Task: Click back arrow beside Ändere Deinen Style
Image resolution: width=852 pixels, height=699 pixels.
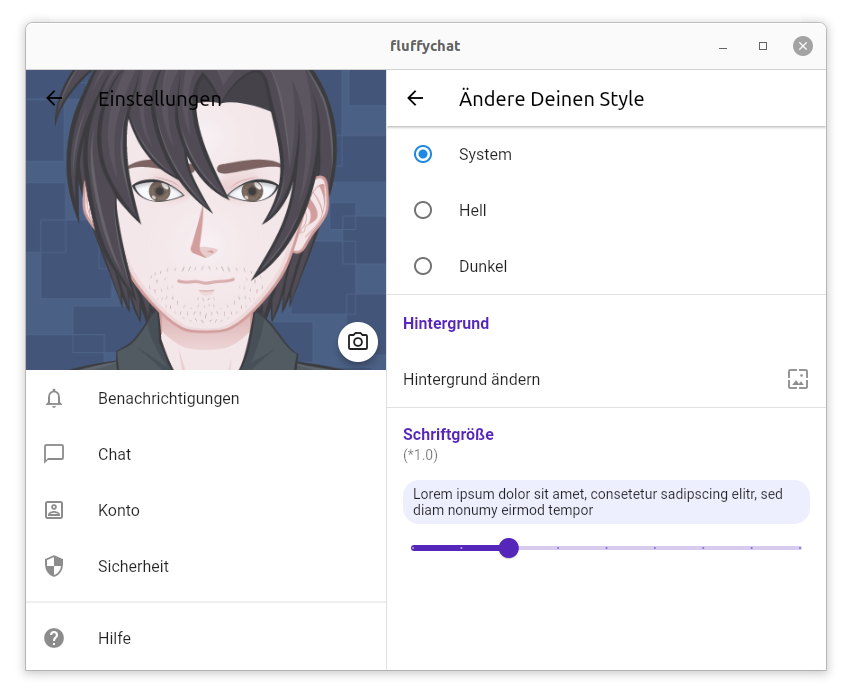Action: [x=415, y=98]
